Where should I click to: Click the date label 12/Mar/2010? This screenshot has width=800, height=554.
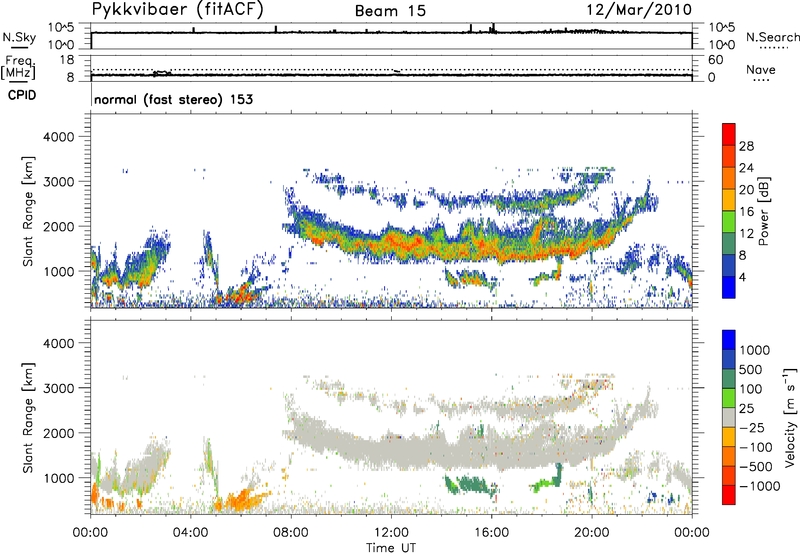coord(639,9)
